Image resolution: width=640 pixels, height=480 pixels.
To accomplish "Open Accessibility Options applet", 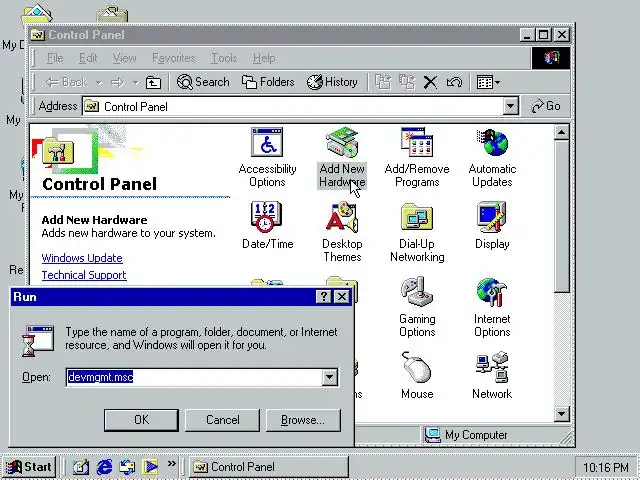I will (x=267, y=157).
